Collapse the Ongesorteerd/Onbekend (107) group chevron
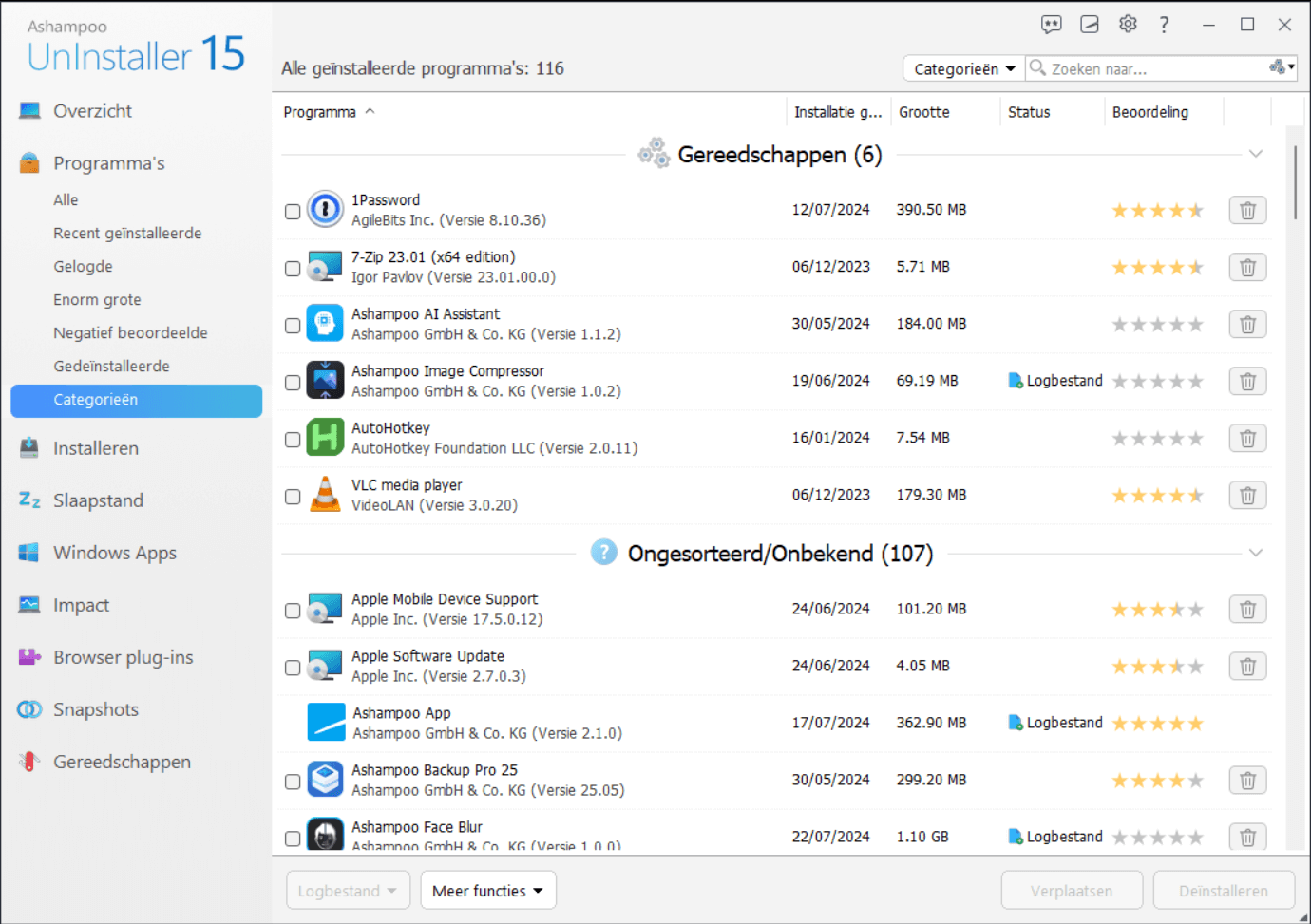Image resolution: width=1311 pixels, height=924 pixels. (1255, 553)
